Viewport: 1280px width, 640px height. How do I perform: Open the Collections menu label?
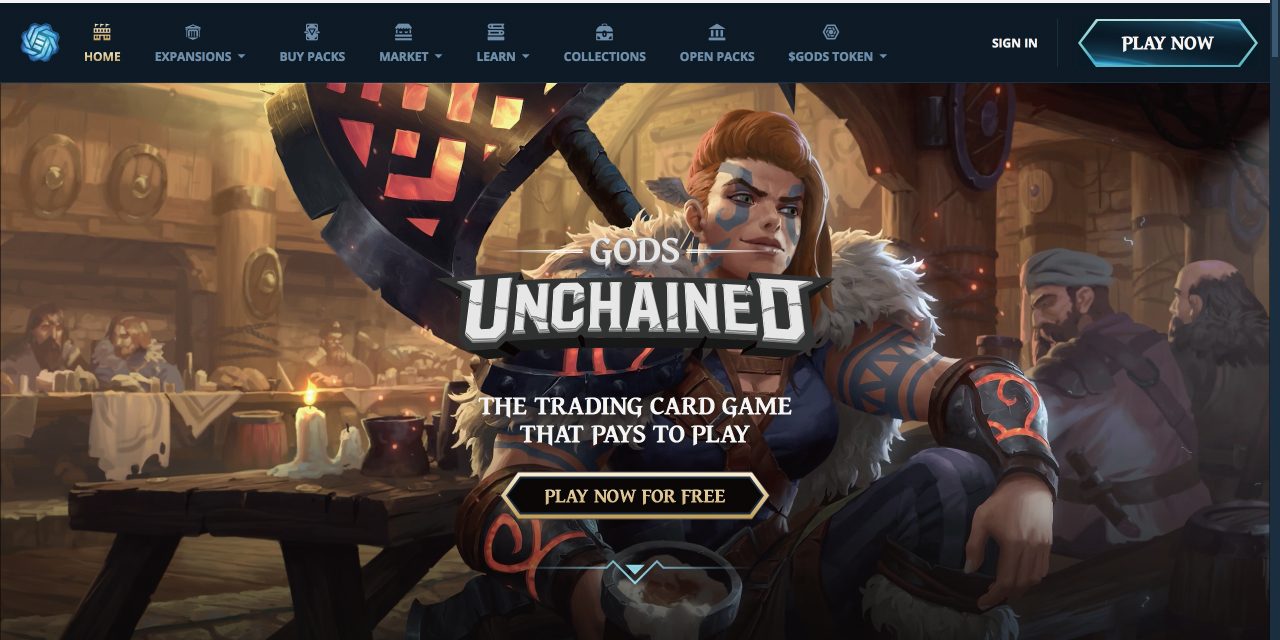click(x=604, y=57)
